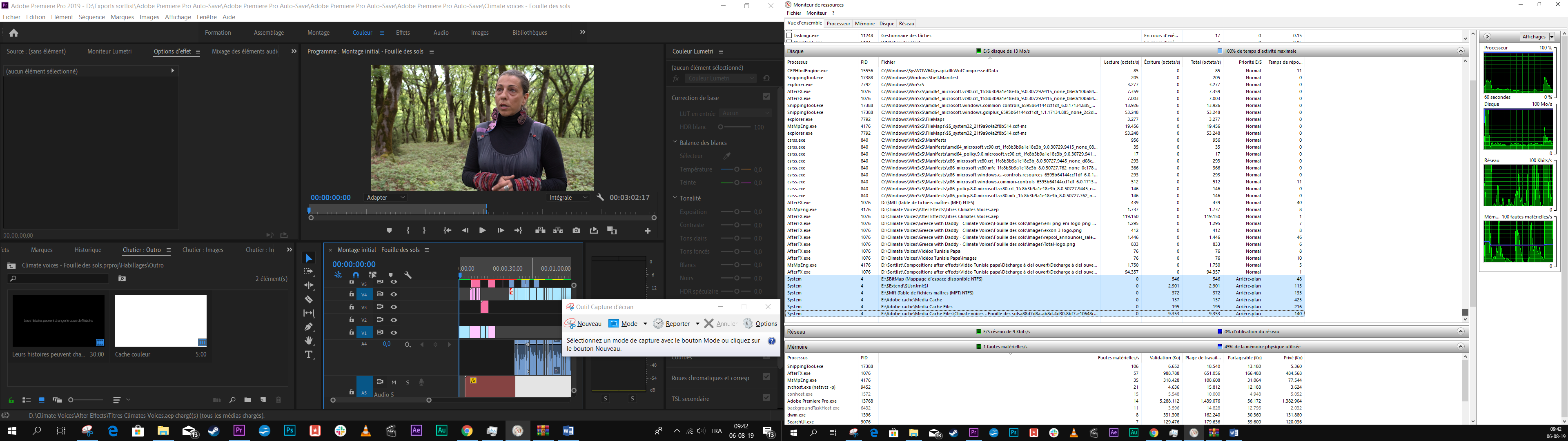This screenshot has height=441, width=1568.
Task: Export frame with the camera icon
Action: [576, 231]
